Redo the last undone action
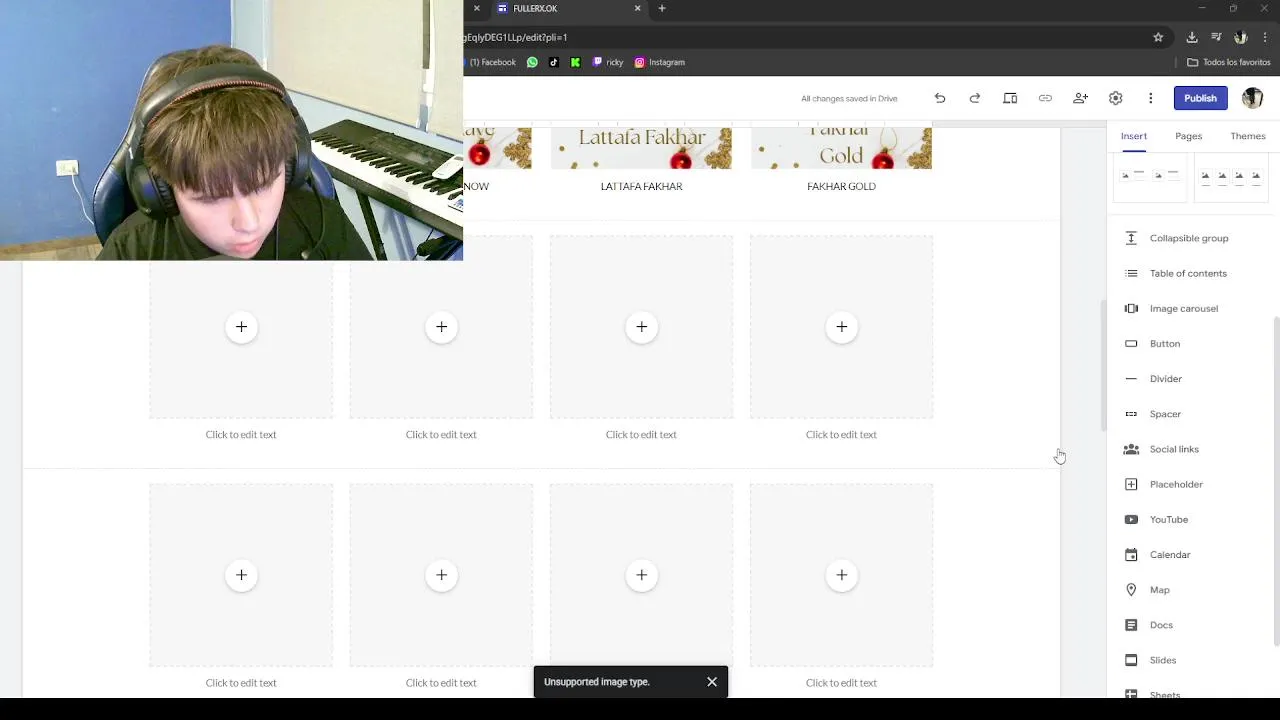The image size is (1280, 720). click(975, 98)
